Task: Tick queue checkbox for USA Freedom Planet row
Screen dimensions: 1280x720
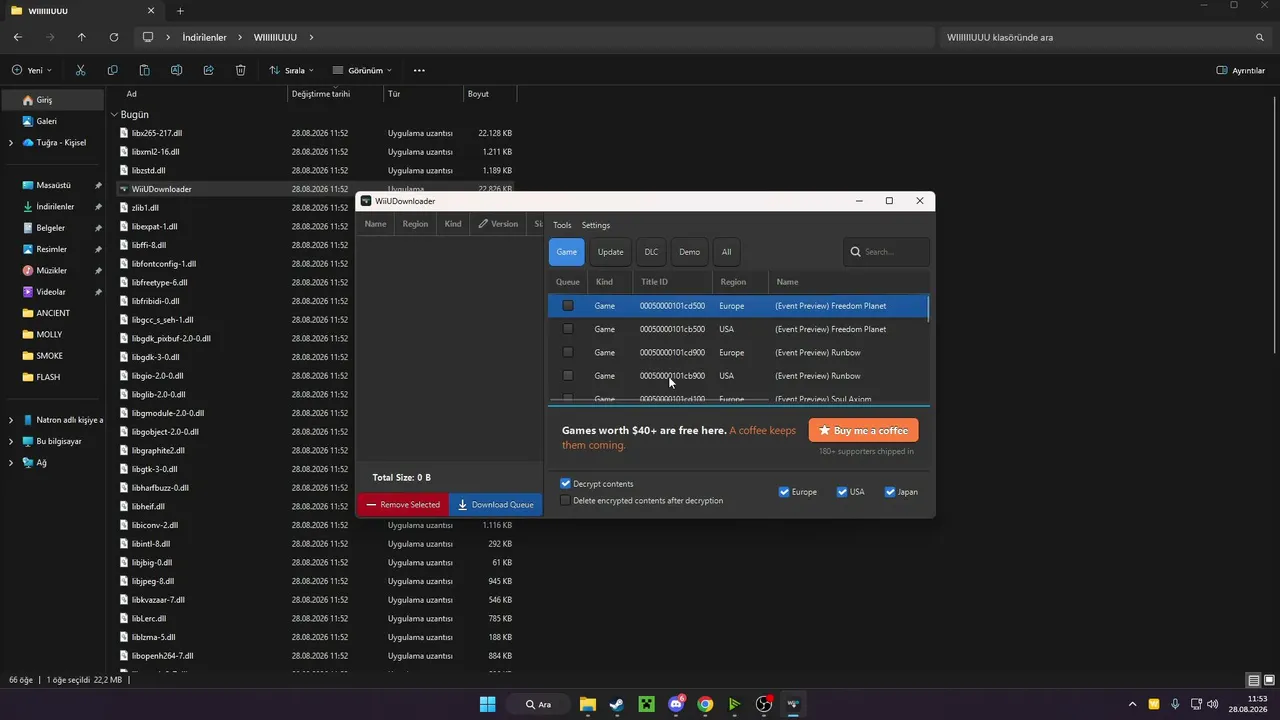Action: pos(568,329)
